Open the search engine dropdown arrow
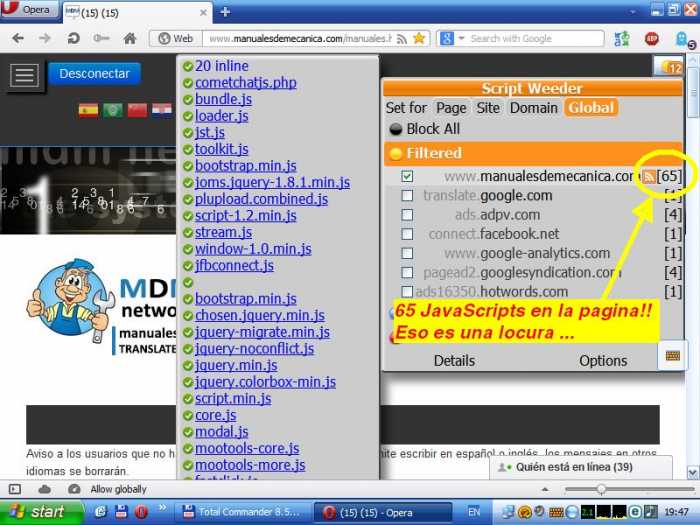The height and width of the screenshot is (525, 700). click(x=462, y=38)
